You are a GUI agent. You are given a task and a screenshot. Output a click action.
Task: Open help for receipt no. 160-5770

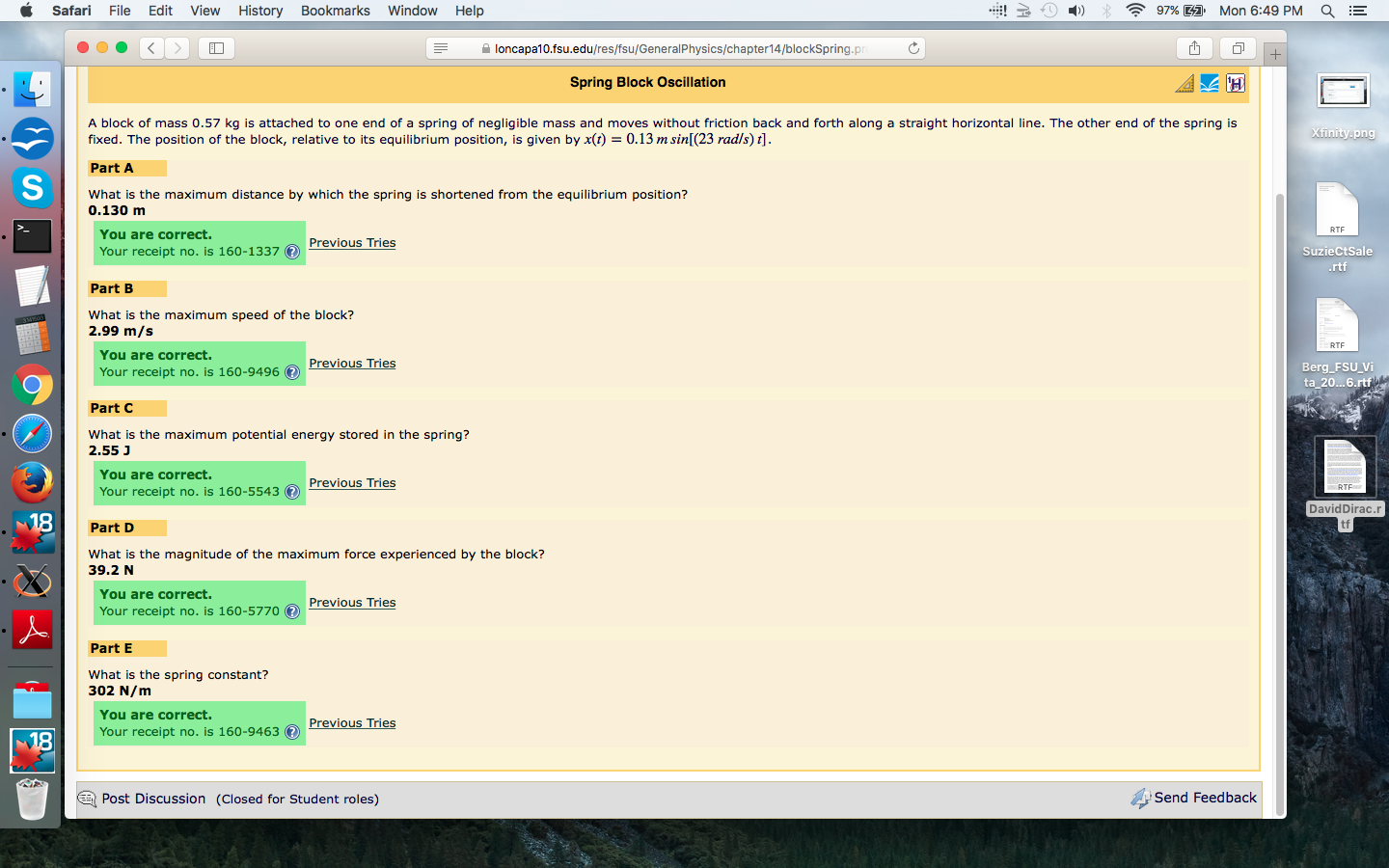pos(292,611)
